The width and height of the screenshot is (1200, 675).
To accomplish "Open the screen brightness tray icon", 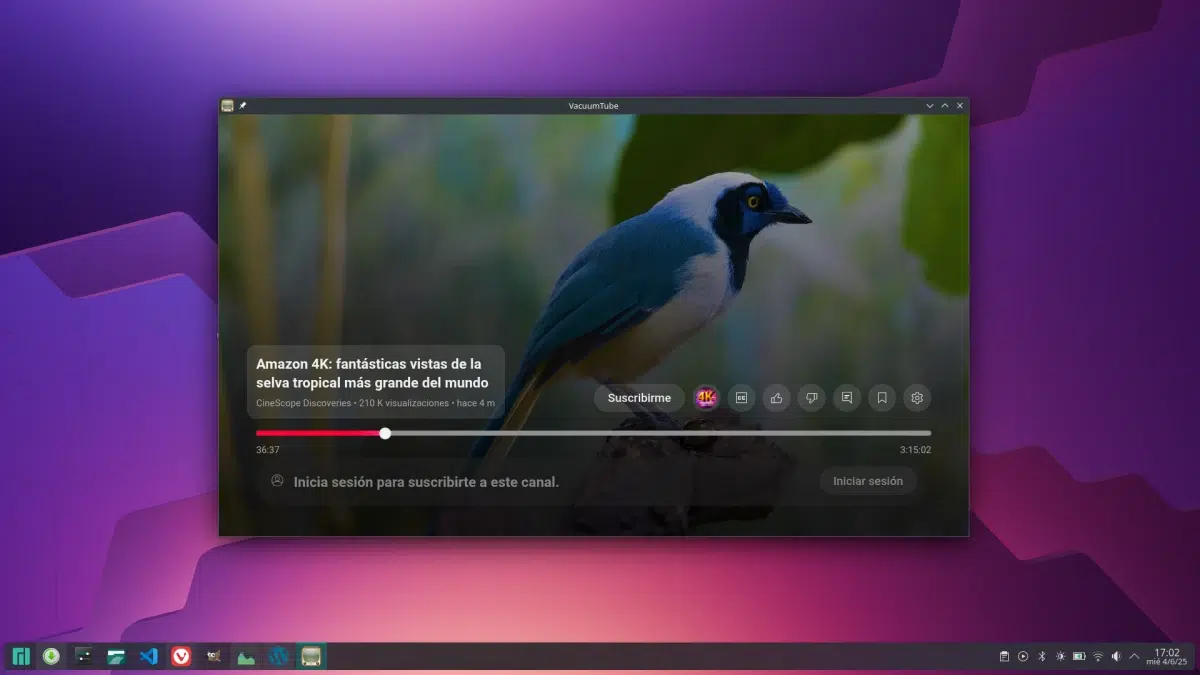I will click(x=1060, y=656).
